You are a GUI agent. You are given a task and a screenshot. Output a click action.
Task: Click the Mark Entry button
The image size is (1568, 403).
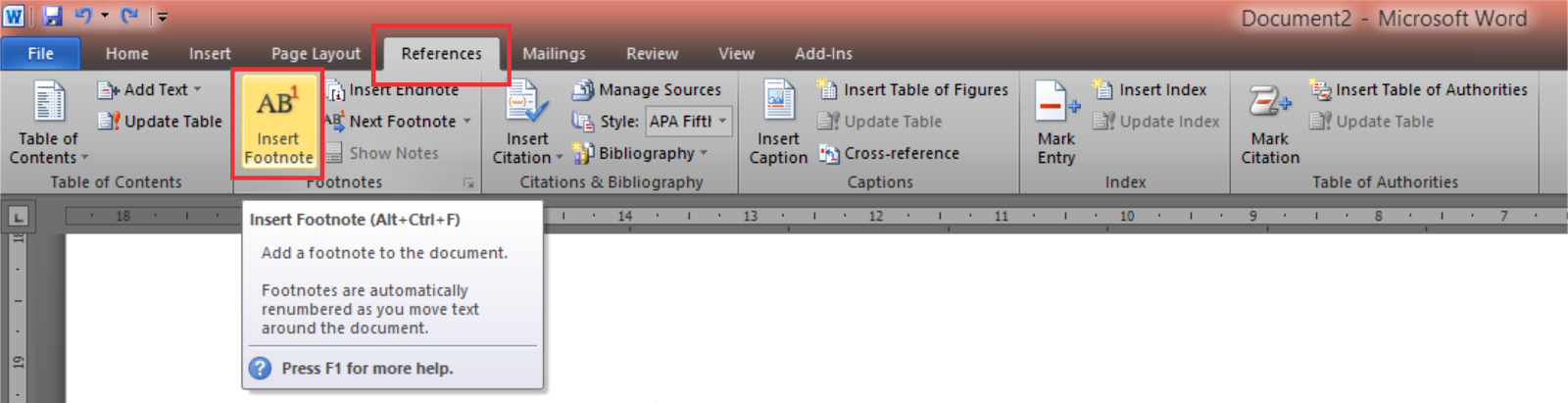pos(1056,122)
